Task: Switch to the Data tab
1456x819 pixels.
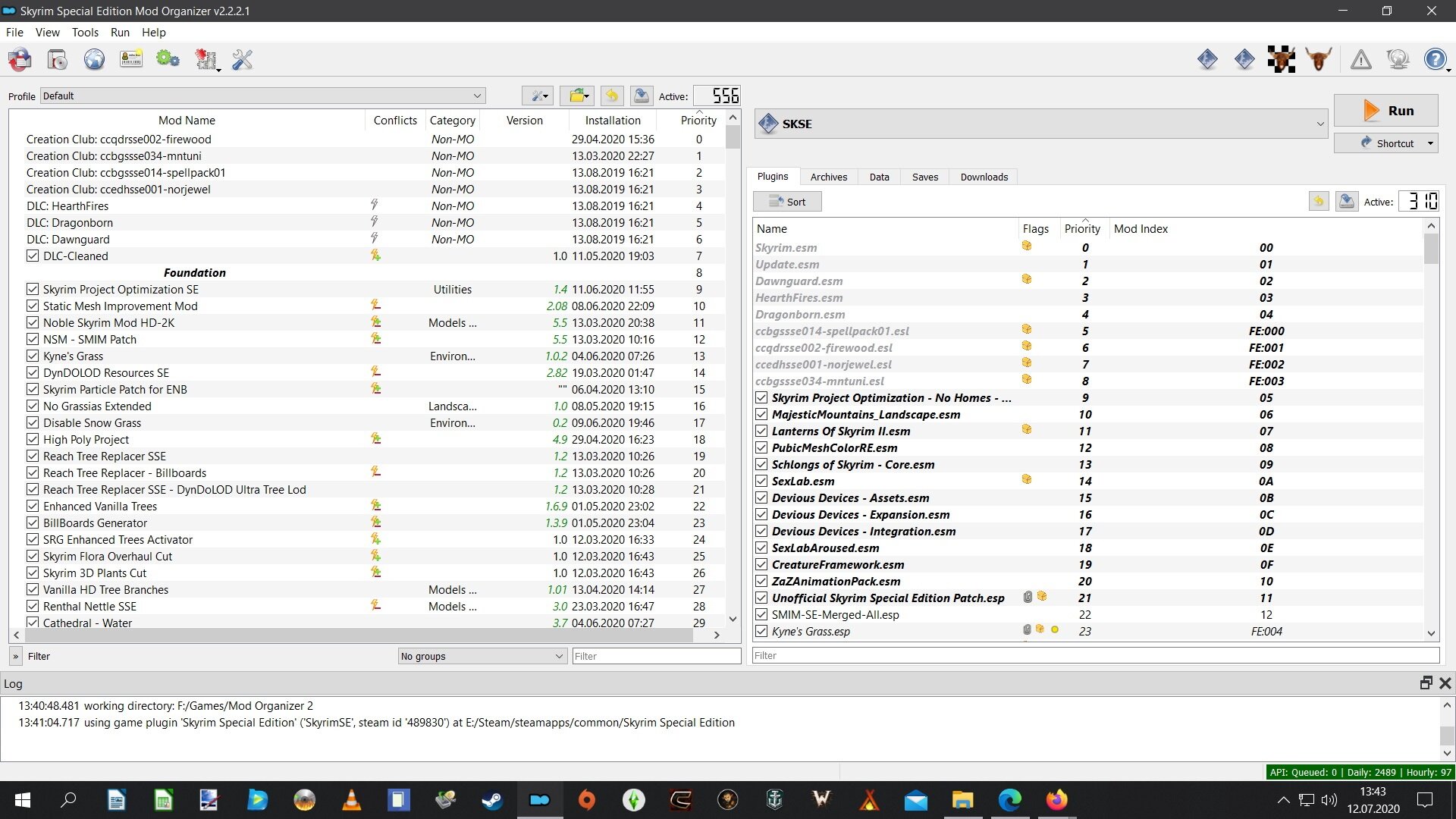Action: pyautogui.click(x=879, y=177)
